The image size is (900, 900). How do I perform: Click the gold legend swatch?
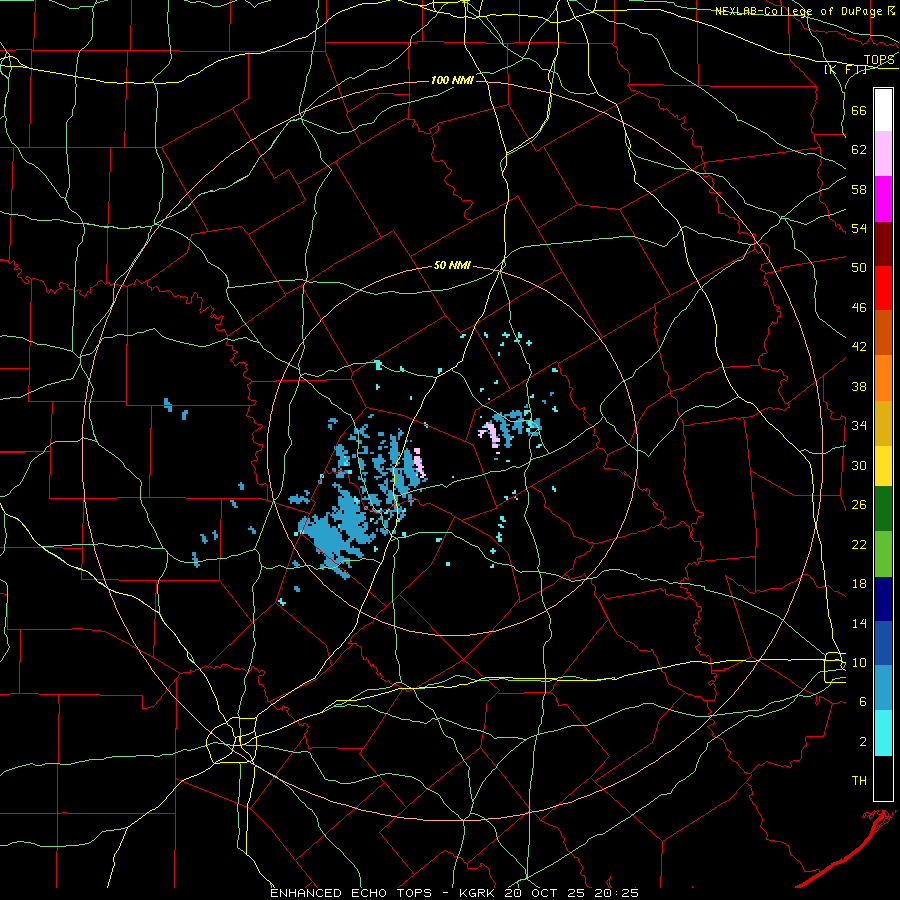pos(883,423)
